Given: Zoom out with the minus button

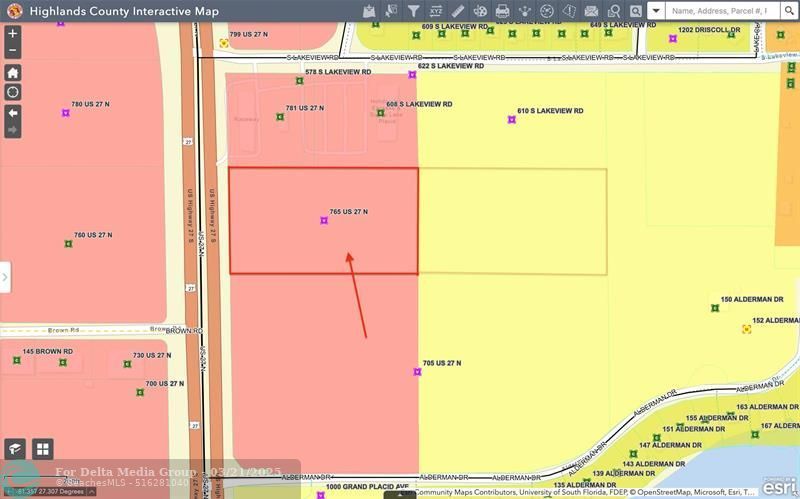Looking at the screenshot, I should tap(13, 51).
